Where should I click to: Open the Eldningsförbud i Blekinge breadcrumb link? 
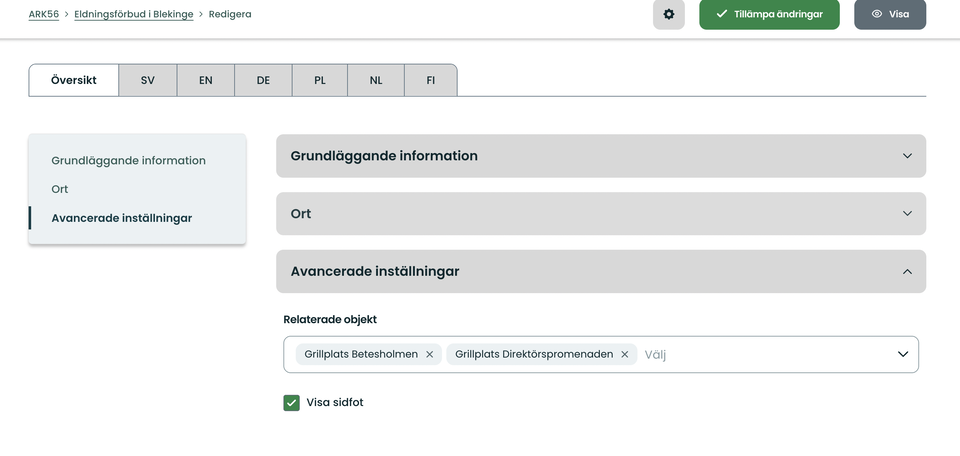click(x=133, y=14)
